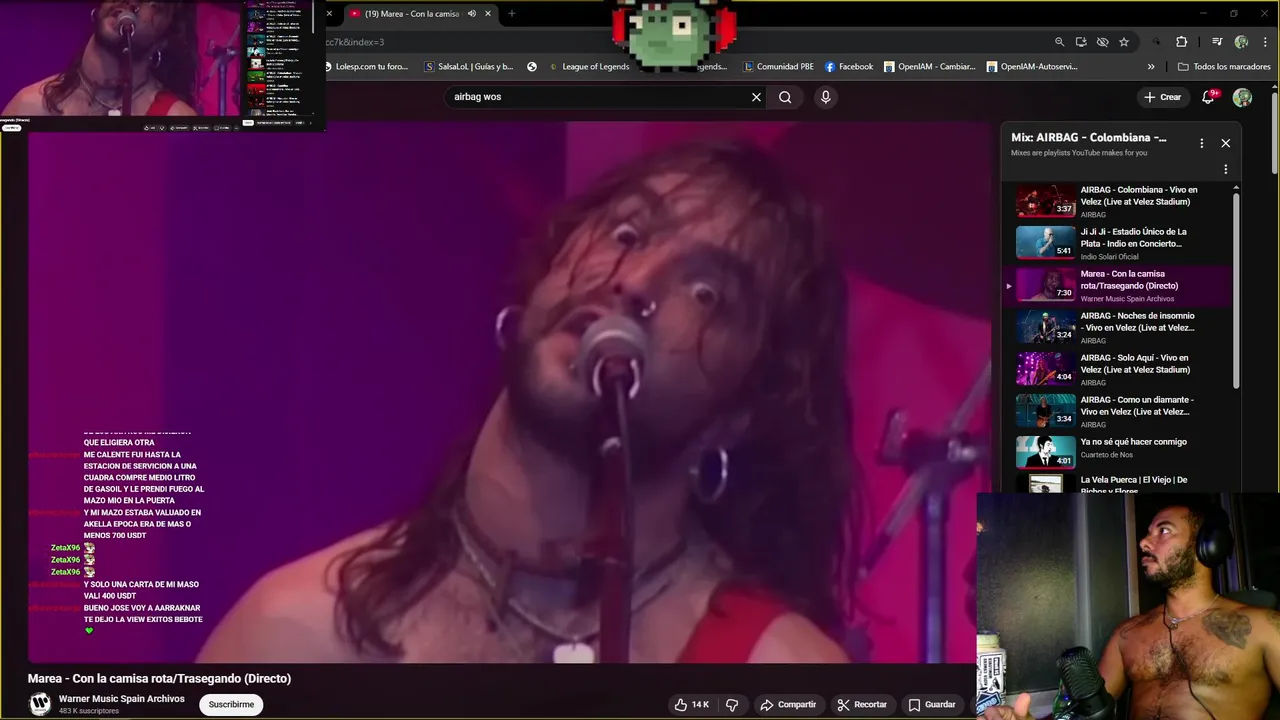Open the Warner Music Spain Archivos channel name
Screen dimensions: 1280x720
[x=122, y=699]
